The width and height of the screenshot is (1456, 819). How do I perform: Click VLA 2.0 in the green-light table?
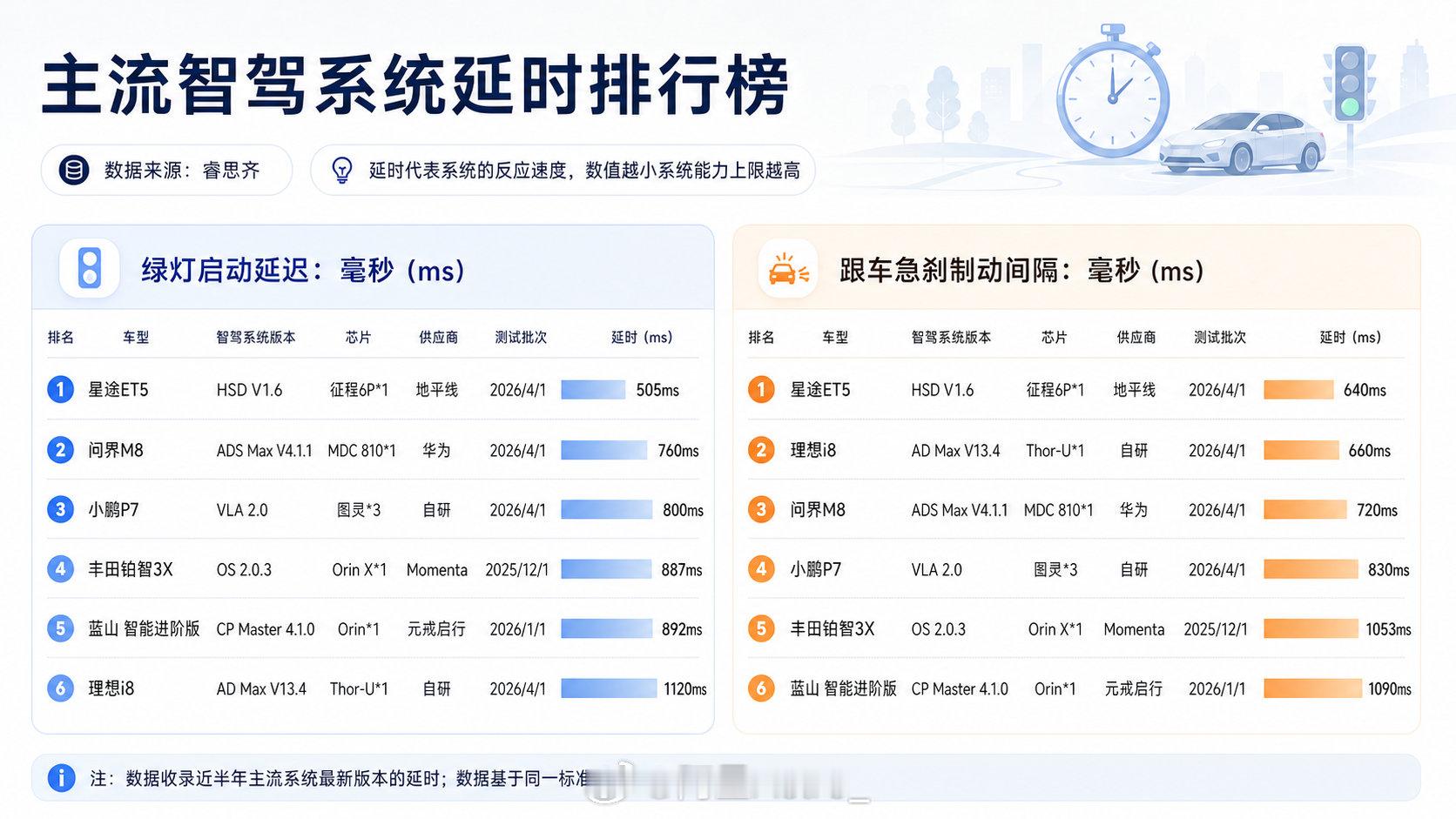coord(242,510)
